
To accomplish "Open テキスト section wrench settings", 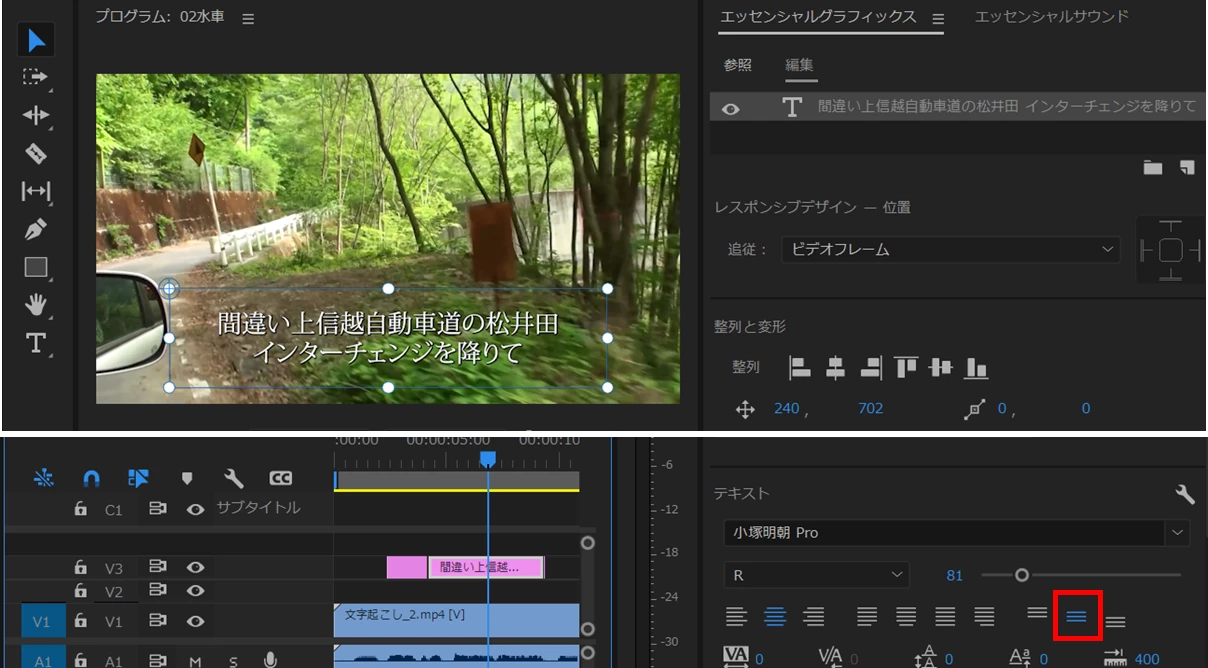I will [1185, 494].
